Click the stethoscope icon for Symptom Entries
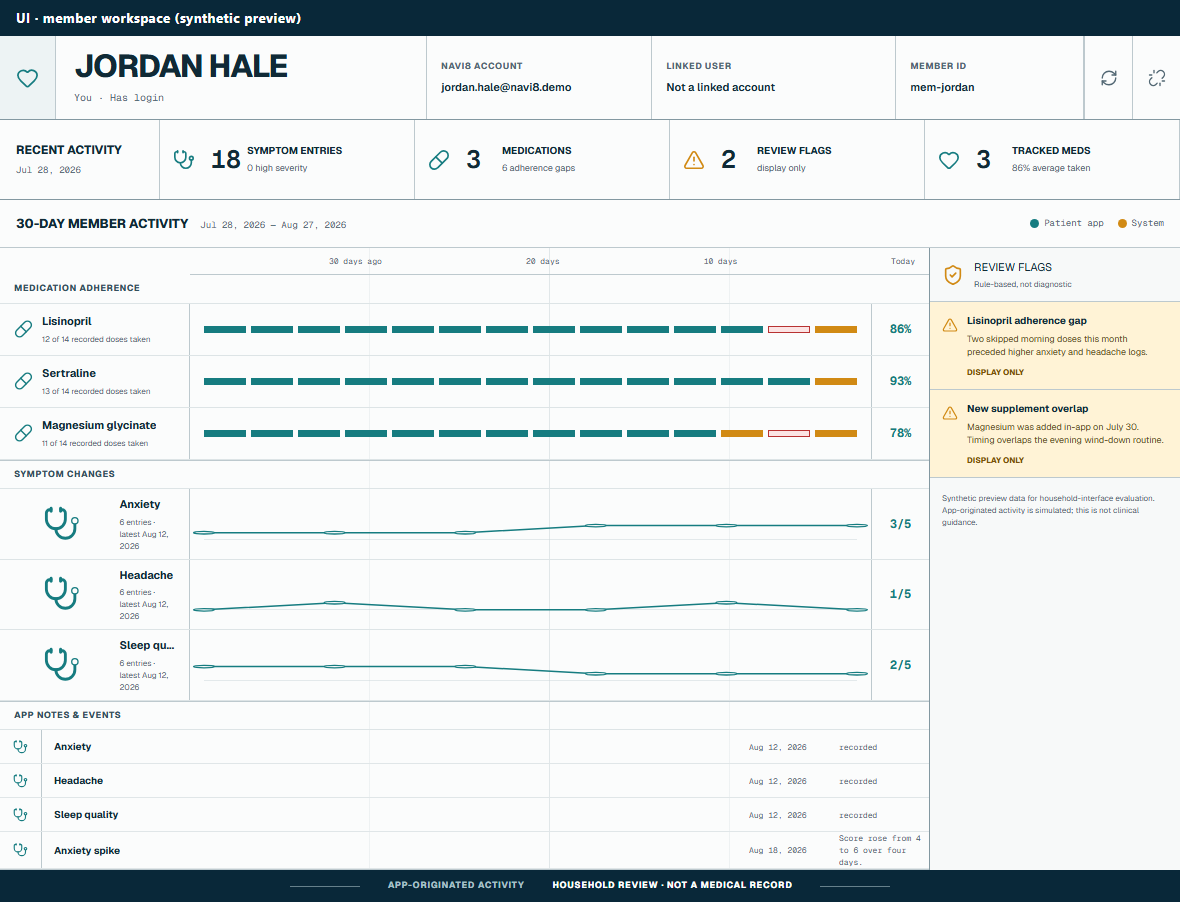The image size is (1180, 902). pos(184,159)
